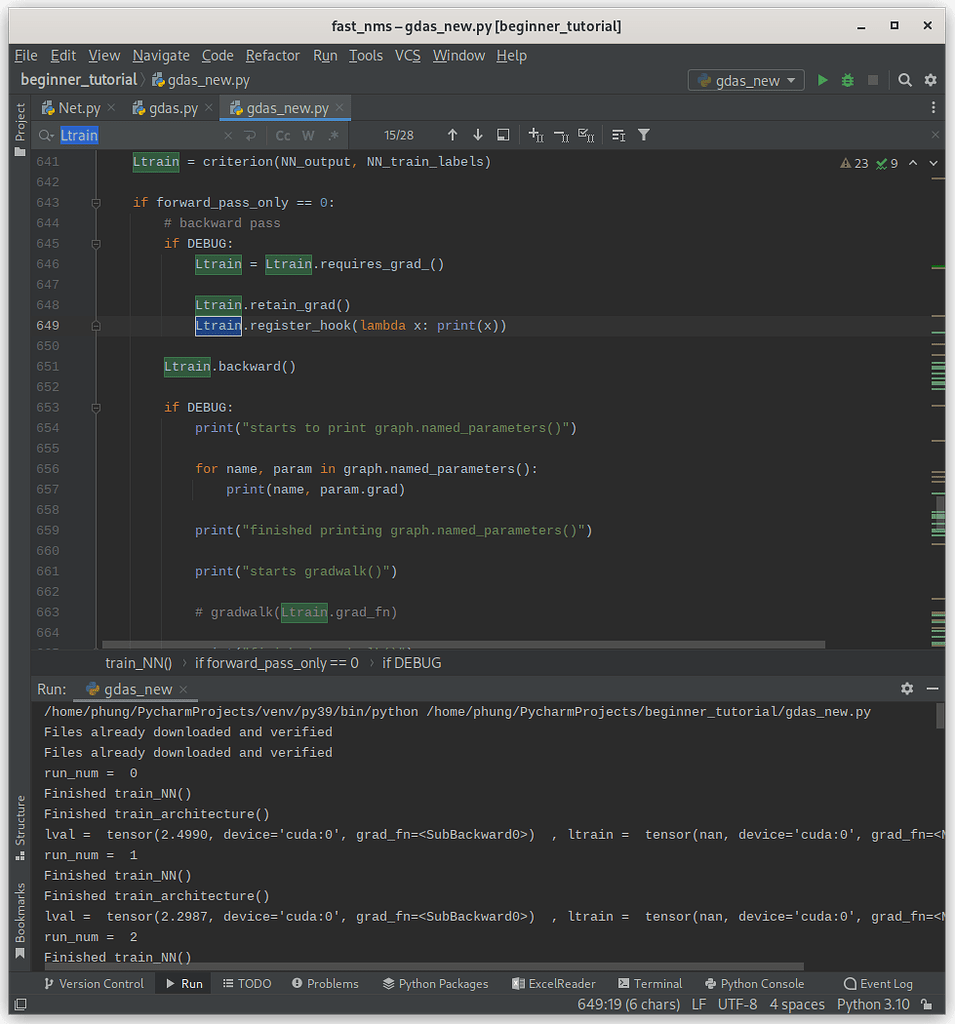Click the editor vertical scrollbar marker strip

coord(937,400)
